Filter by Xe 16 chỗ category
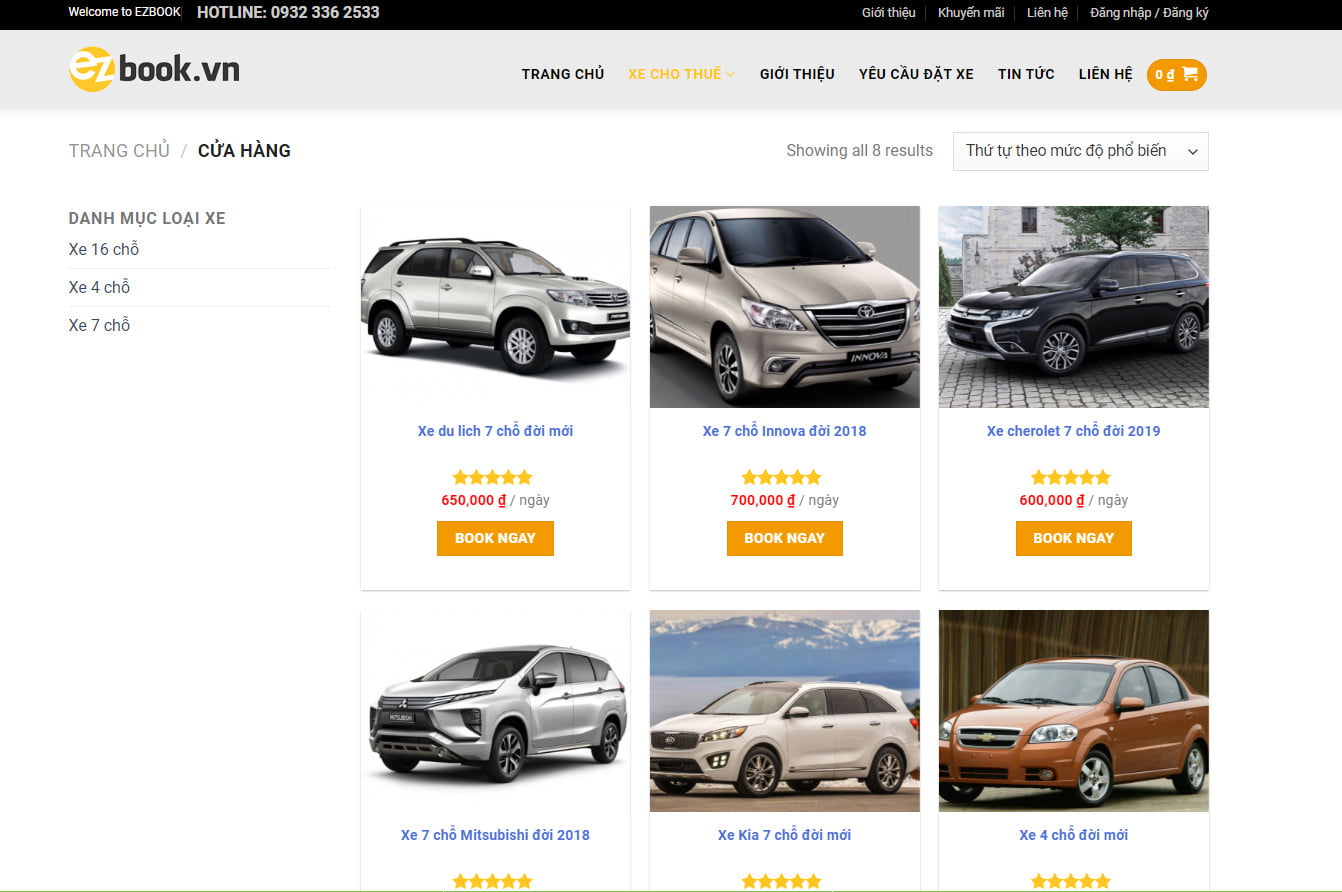Viewport: 1342px width, 892px height. point(104,249)
